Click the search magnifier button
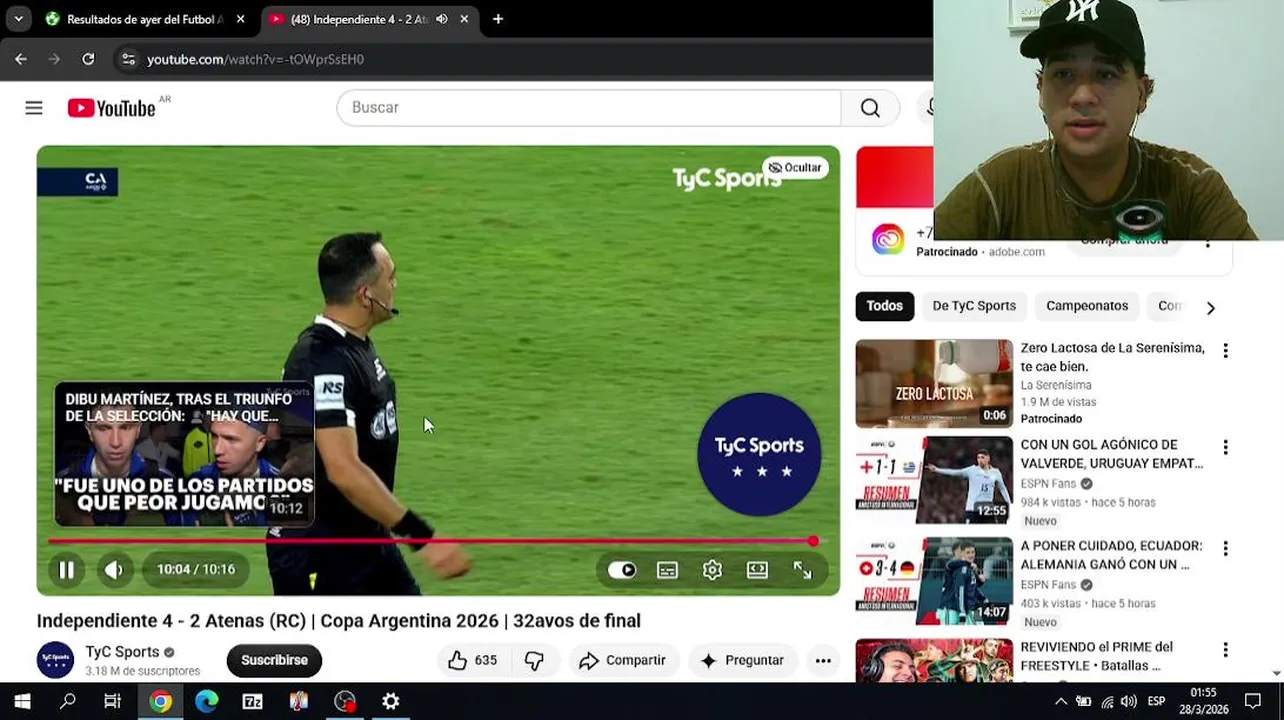Screen dimensions: 1284x720 point(870,108)
